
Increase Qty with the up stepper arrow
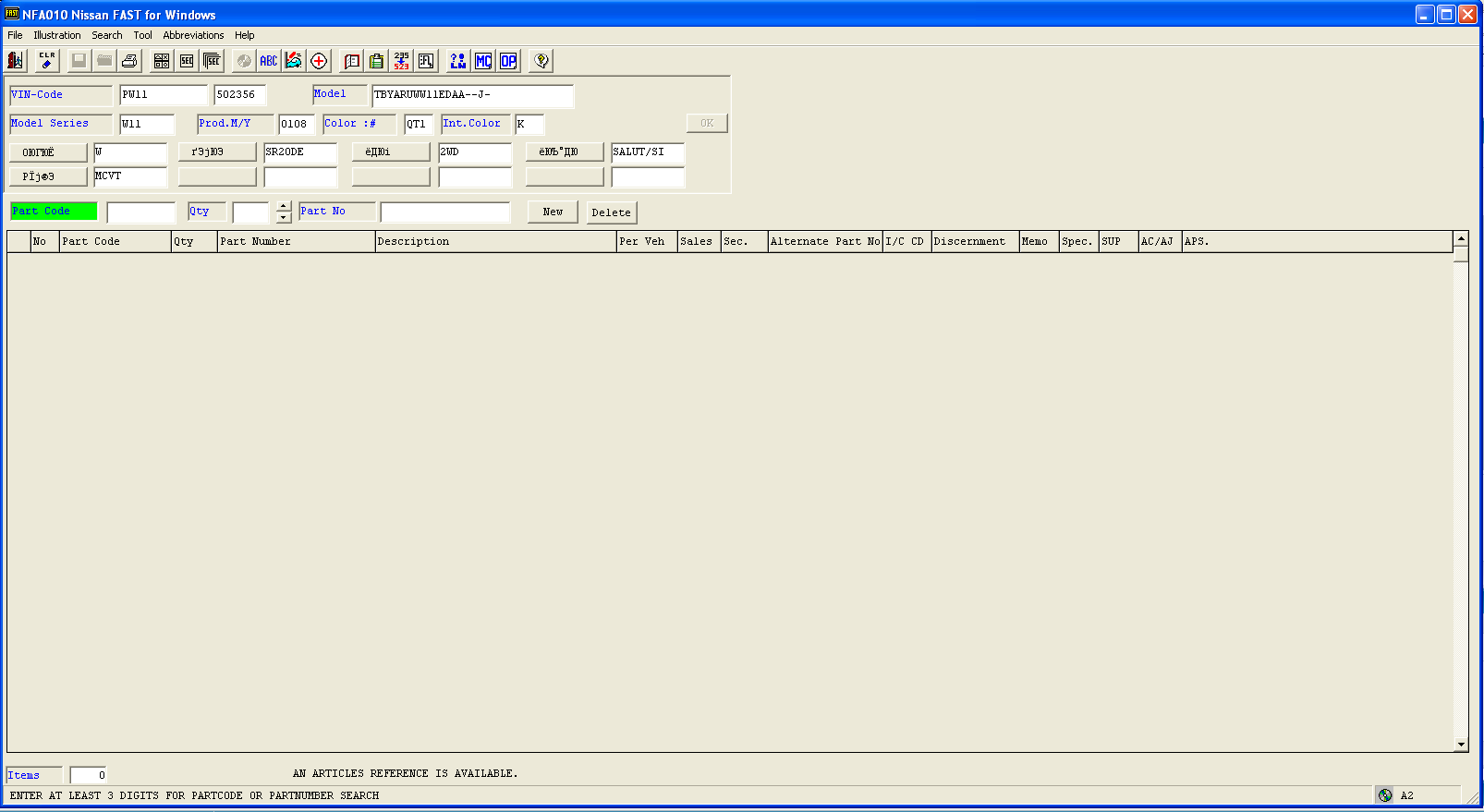tap(284, 206)
